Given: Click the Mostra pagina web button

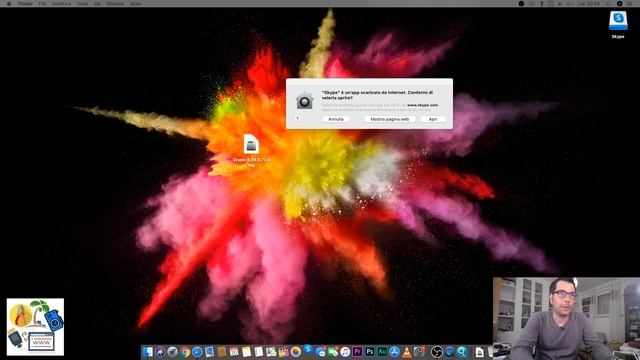Looking at the screenshot, I should point(389,119).
